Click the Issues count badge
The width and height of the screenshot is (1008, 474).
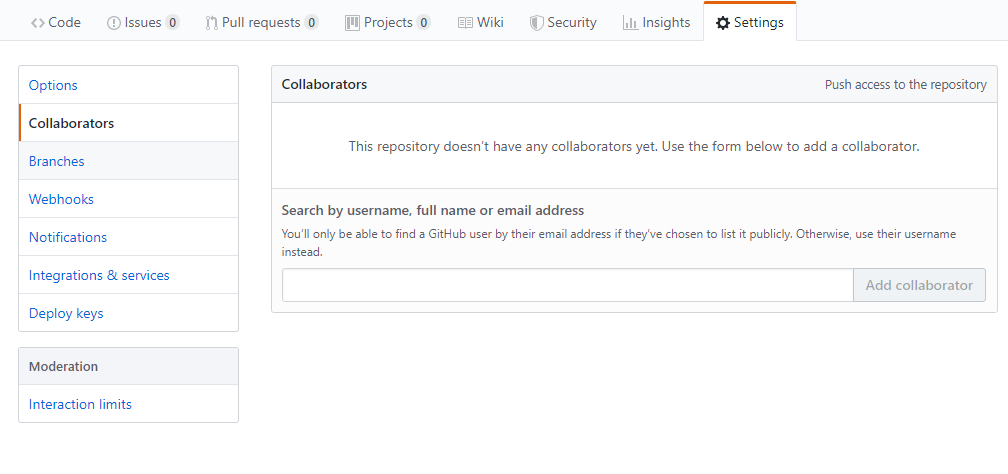point(172,22)
